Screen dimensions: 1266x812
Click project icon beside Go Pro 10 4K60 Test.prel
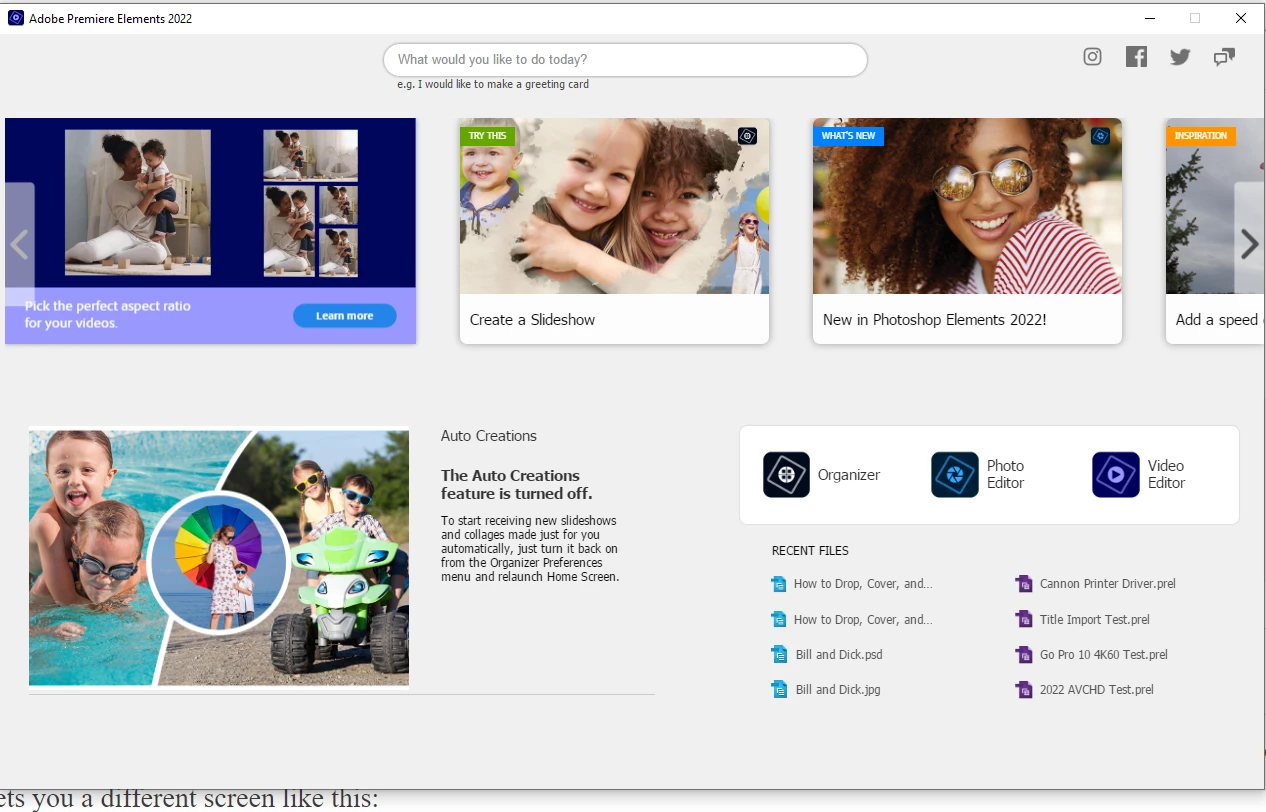(x=1023, y=655)
